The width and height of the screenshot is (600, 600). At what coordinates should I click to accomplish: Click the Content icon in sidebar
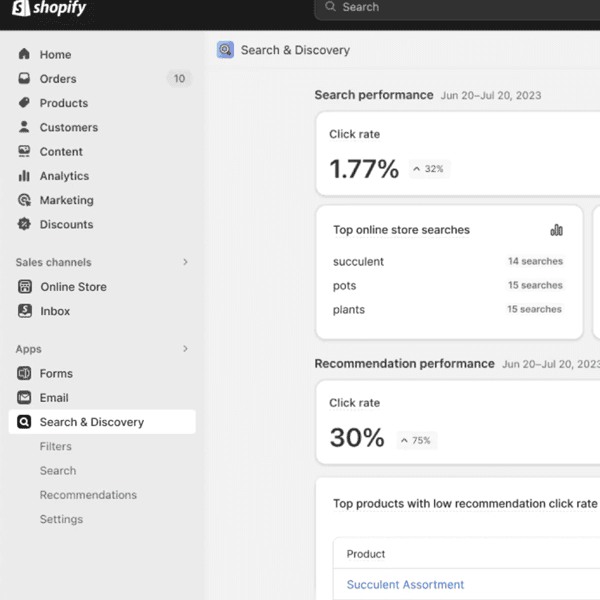click(x=24, y=151)
